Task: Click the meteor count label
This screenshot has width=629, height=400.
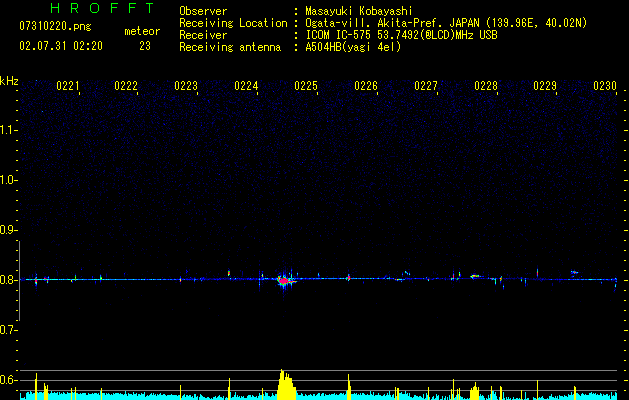Action: coord(142,31)
